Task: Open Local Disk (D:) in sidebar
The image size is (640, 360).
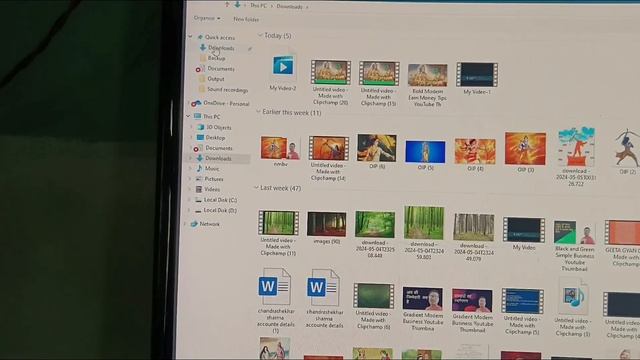Action: (x=220, y=210)
